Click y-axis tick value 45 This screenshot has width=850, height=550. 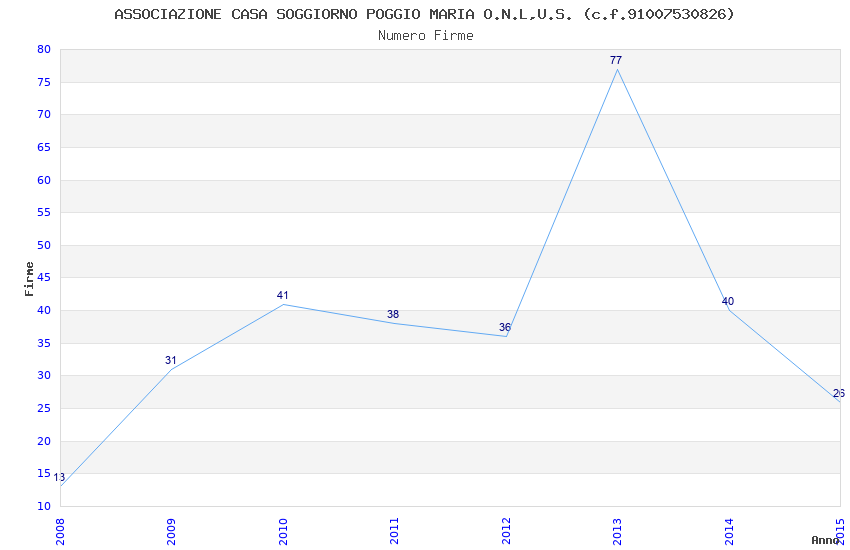[x=44, y=277]
